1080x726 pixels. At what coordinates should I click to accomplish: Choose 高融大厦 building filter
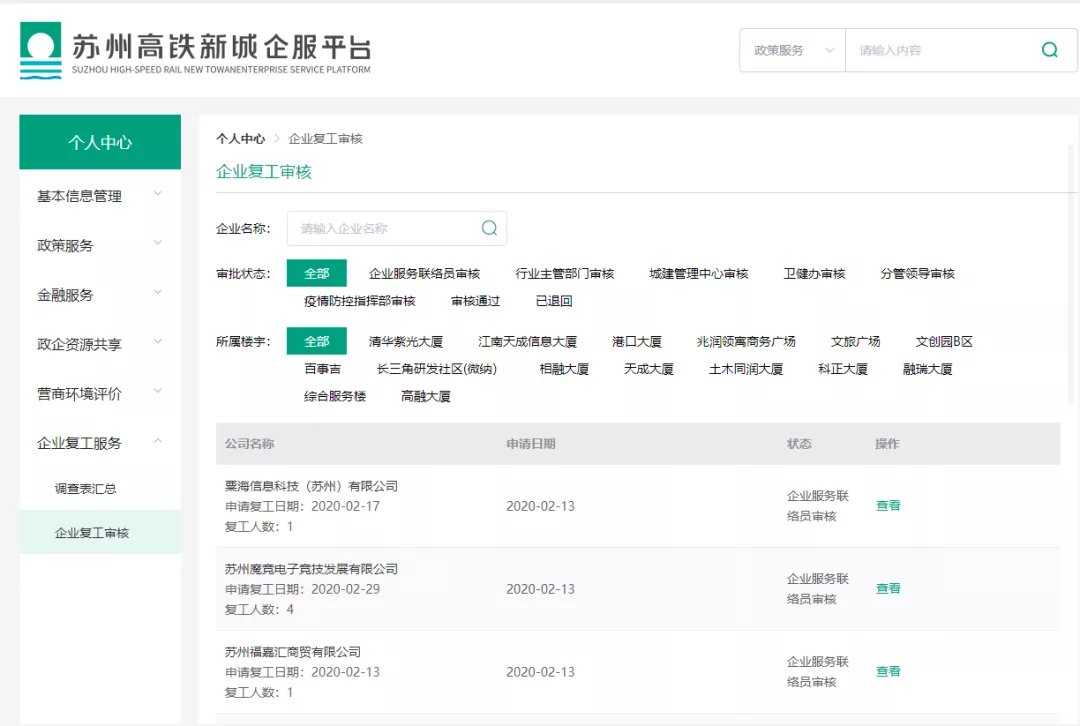tap(426, 396)
